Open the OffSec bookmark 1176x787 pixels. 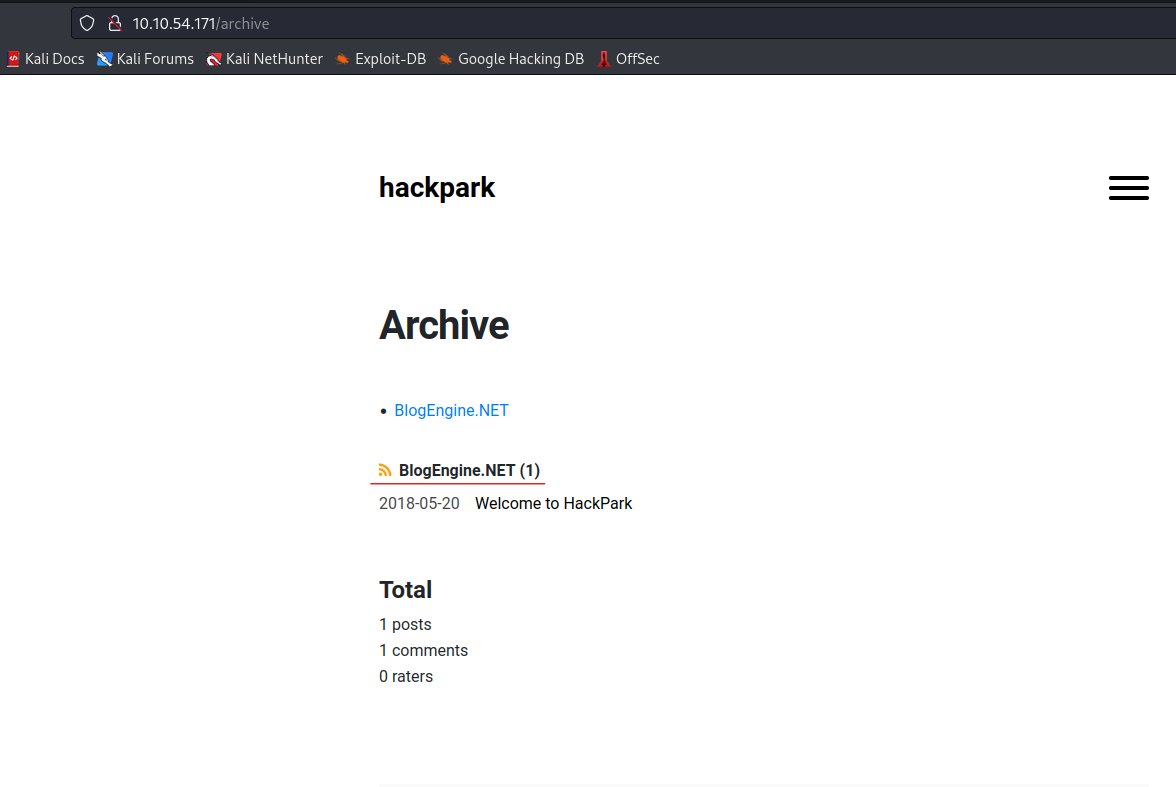[628, 59]
